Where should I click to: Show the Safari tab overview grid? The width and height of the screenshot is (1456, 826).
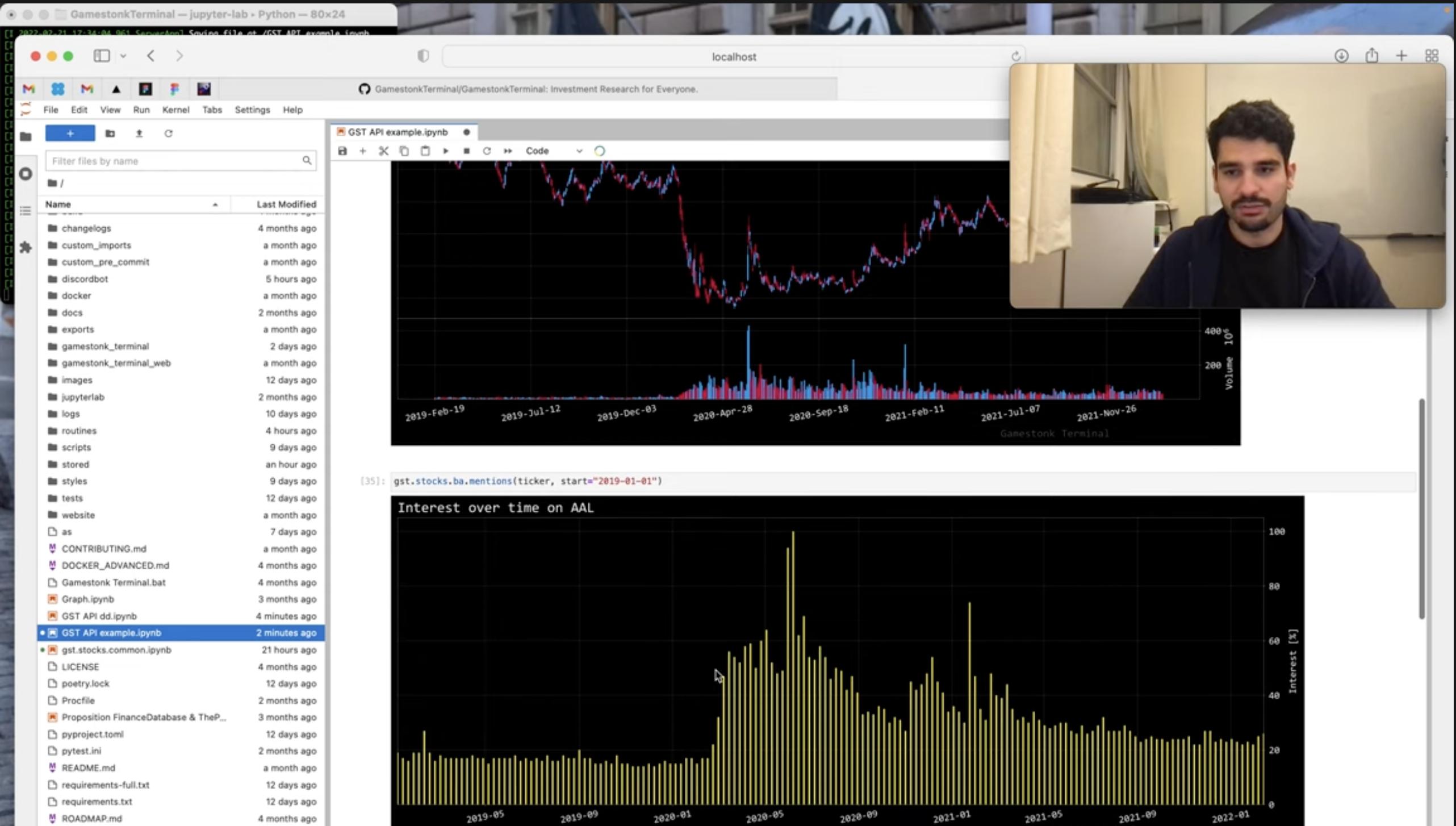point(1432,56)
